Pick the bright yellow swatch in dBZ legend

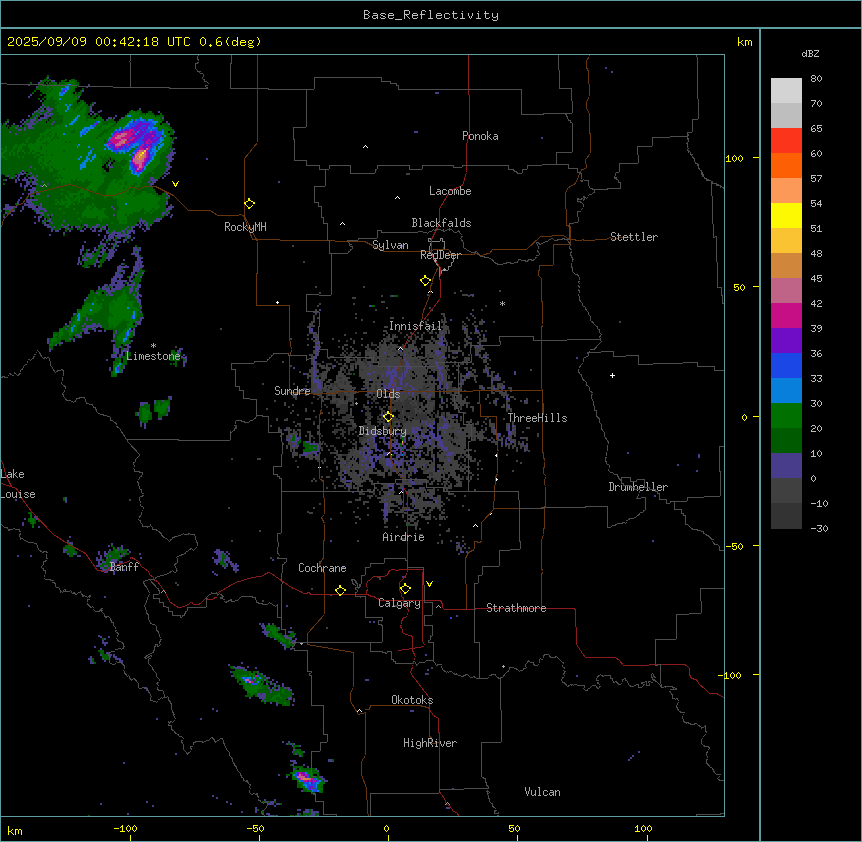point(786,215)
